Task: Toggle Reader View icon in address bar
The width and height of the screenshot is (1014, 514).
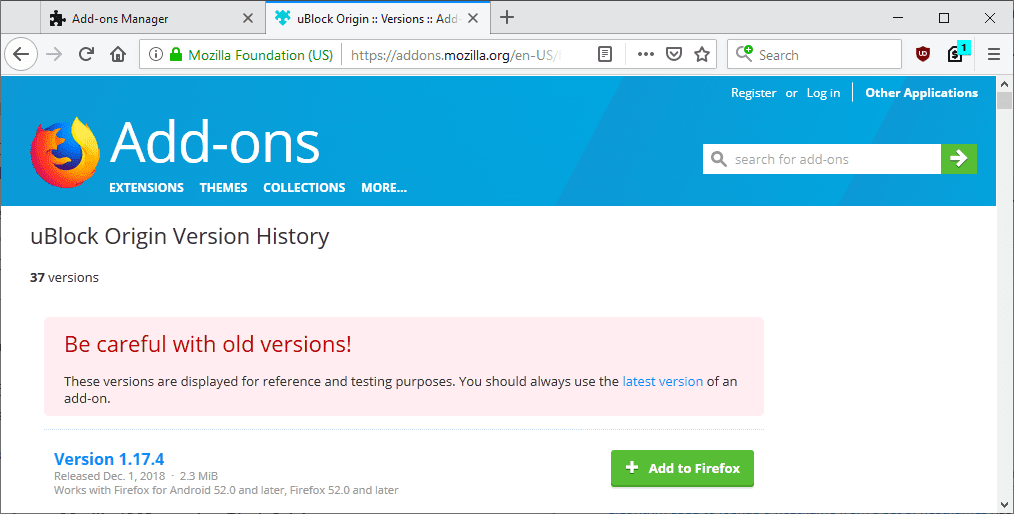Action: point(605,54)
